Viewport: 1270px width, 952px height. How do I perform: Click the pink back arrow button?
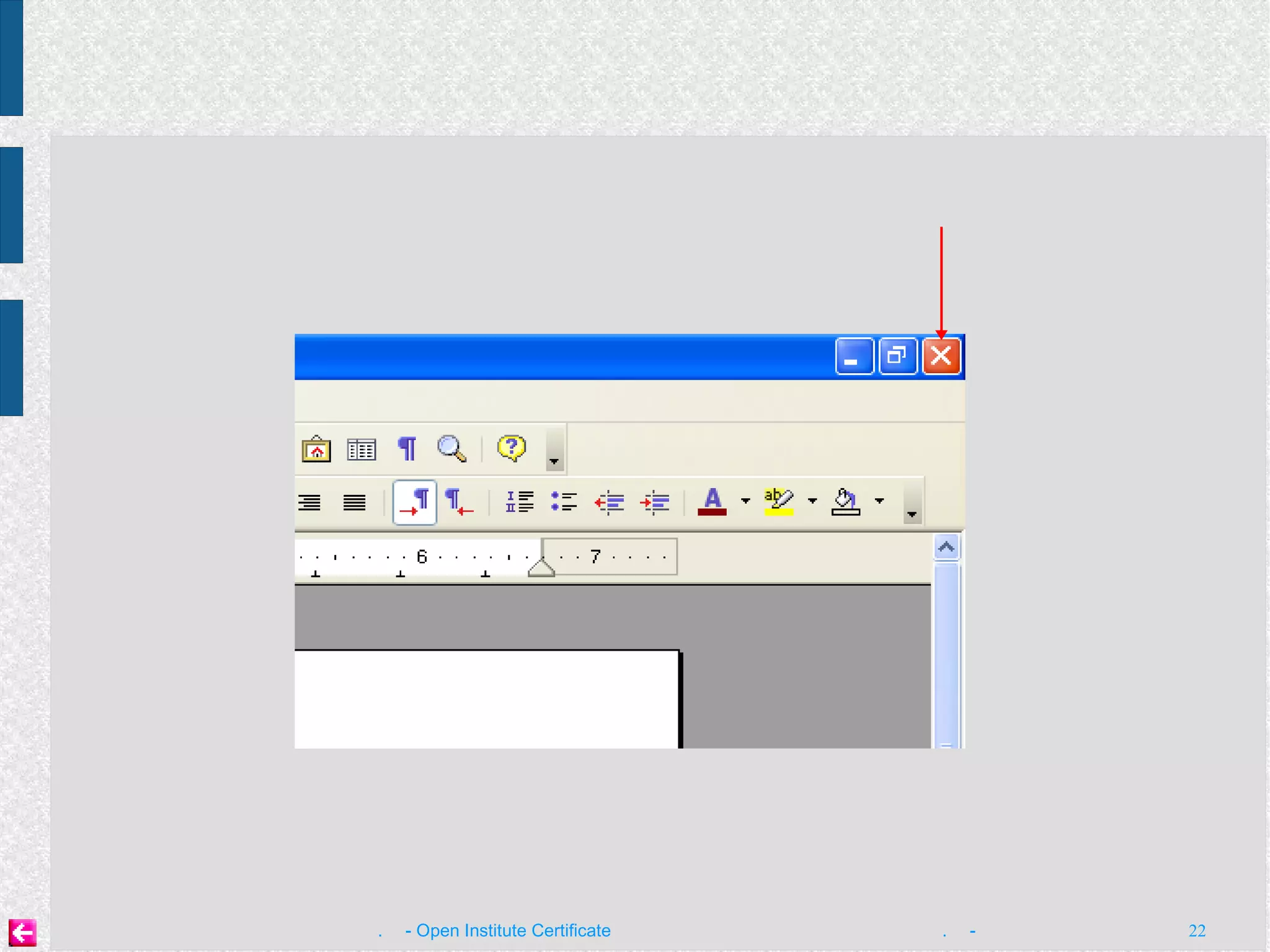click(x=22, y=932)
